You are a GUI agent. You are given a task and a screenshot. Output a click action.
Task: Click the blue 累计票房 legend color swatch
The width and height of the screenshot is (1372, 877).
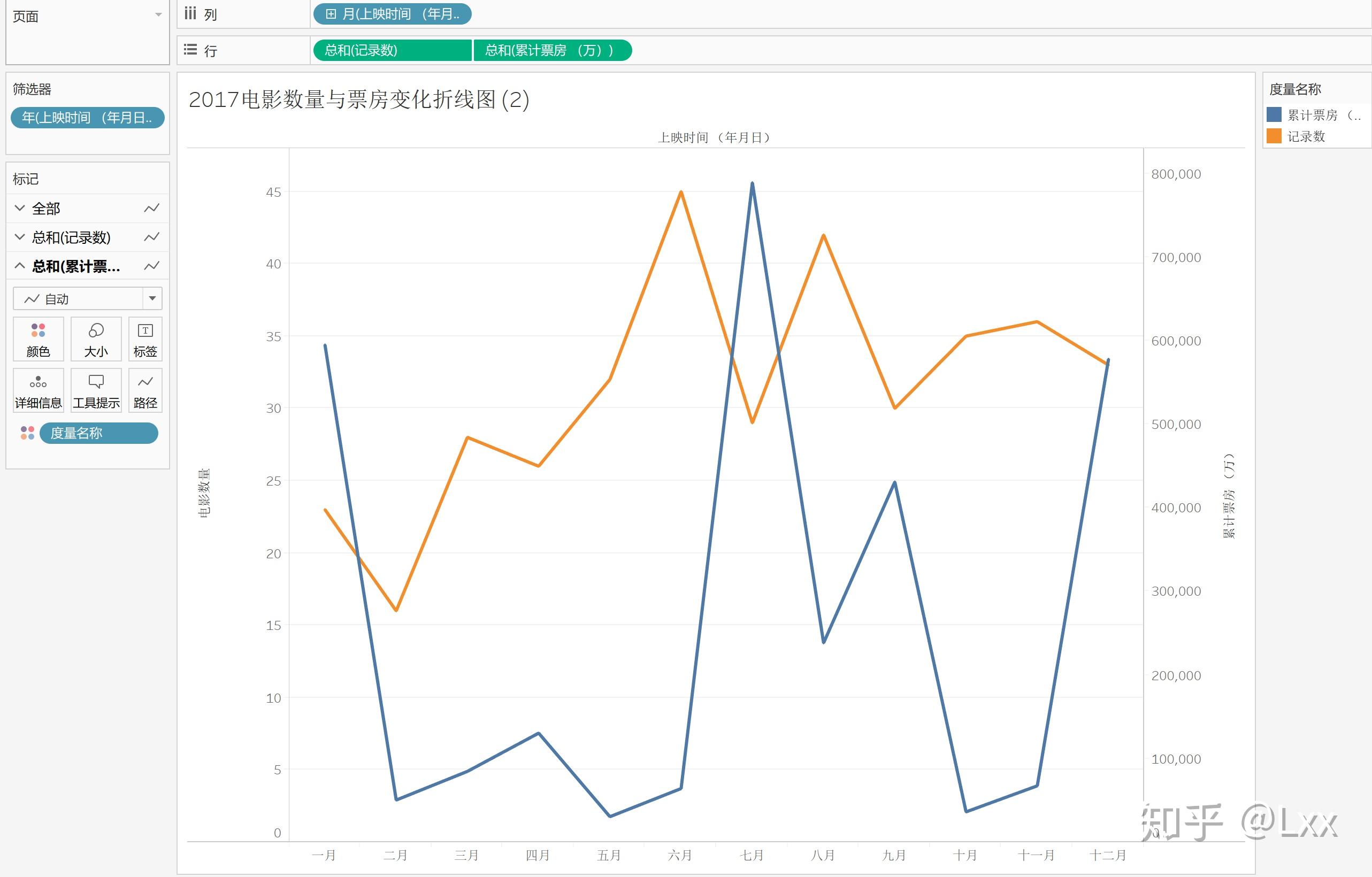(1274, 115)
